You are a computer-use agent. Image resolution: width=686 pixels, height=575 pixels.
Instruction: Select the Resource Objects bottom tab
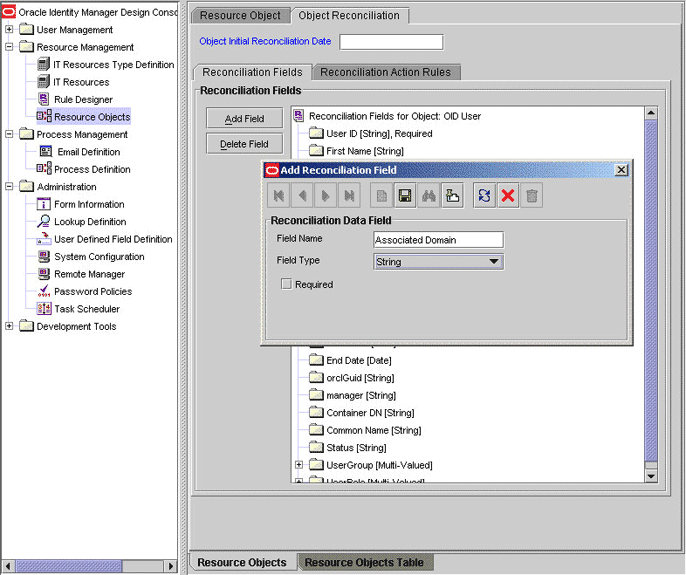[x=242, y=562]
